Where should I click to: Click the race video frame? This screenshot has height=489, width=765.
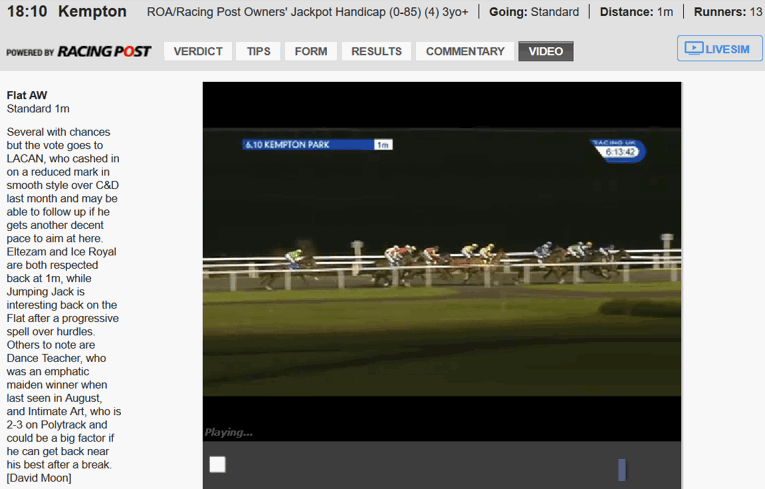tap(442, 262)
